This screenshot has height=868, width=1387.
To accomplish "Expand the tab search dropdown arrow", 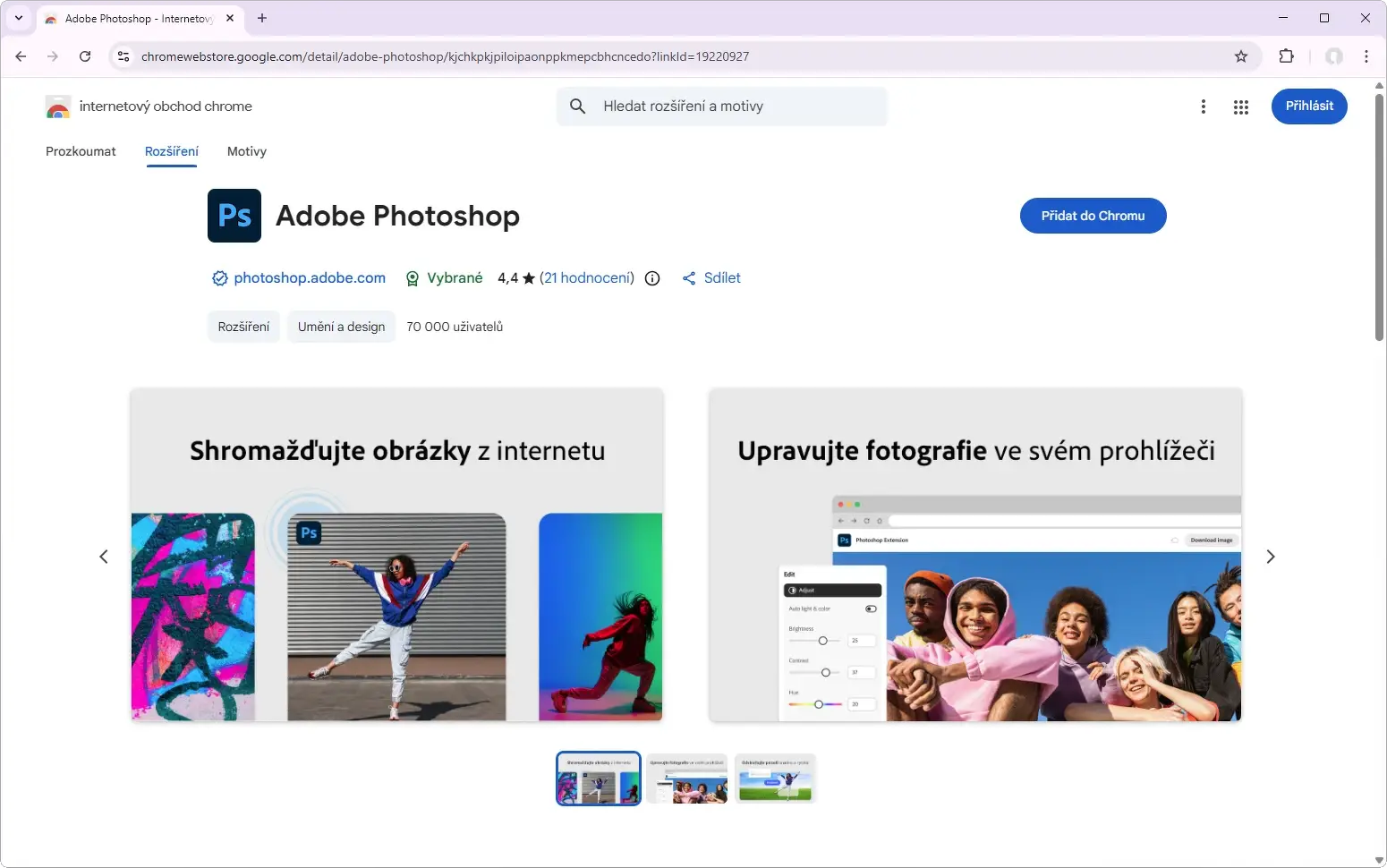I will (18, 18).
